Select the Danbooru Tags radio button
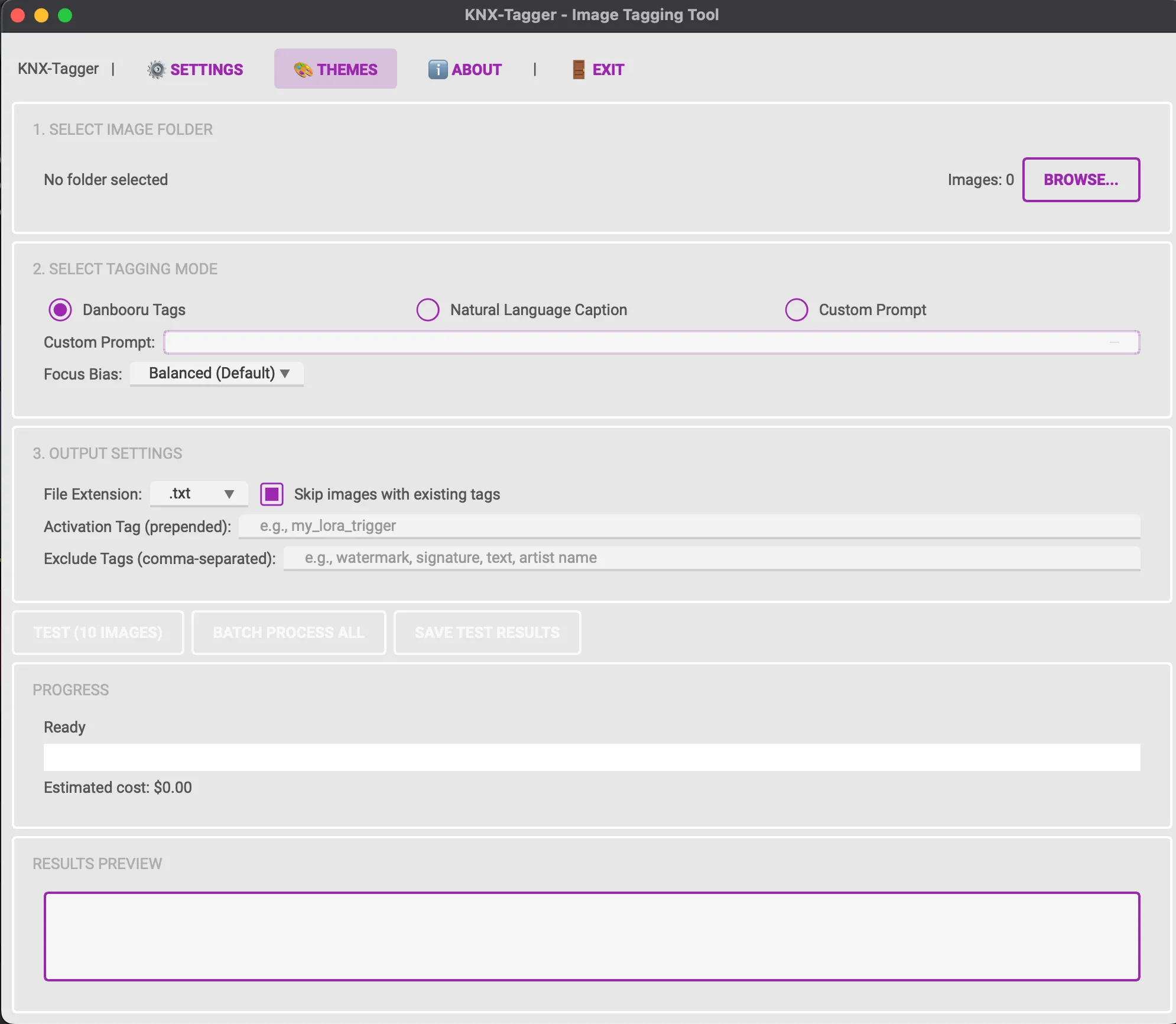1176x1024 pixels. point(60,310)
